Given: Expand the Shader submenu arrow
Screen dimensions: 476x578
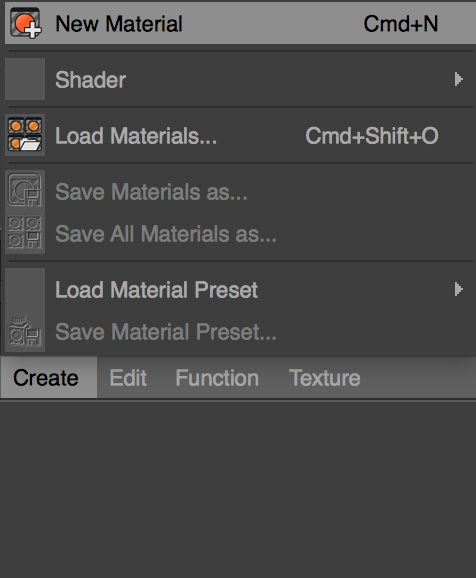Looking at the screenshot, I should pyautogui.click(x=458, y=79).
